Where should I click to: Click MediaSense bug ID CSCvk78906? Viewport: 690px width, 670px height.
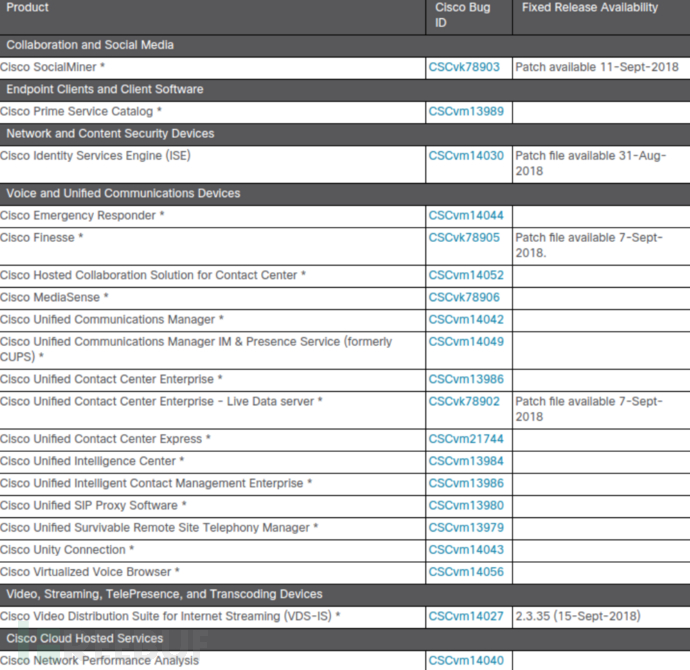coord(464,298)
